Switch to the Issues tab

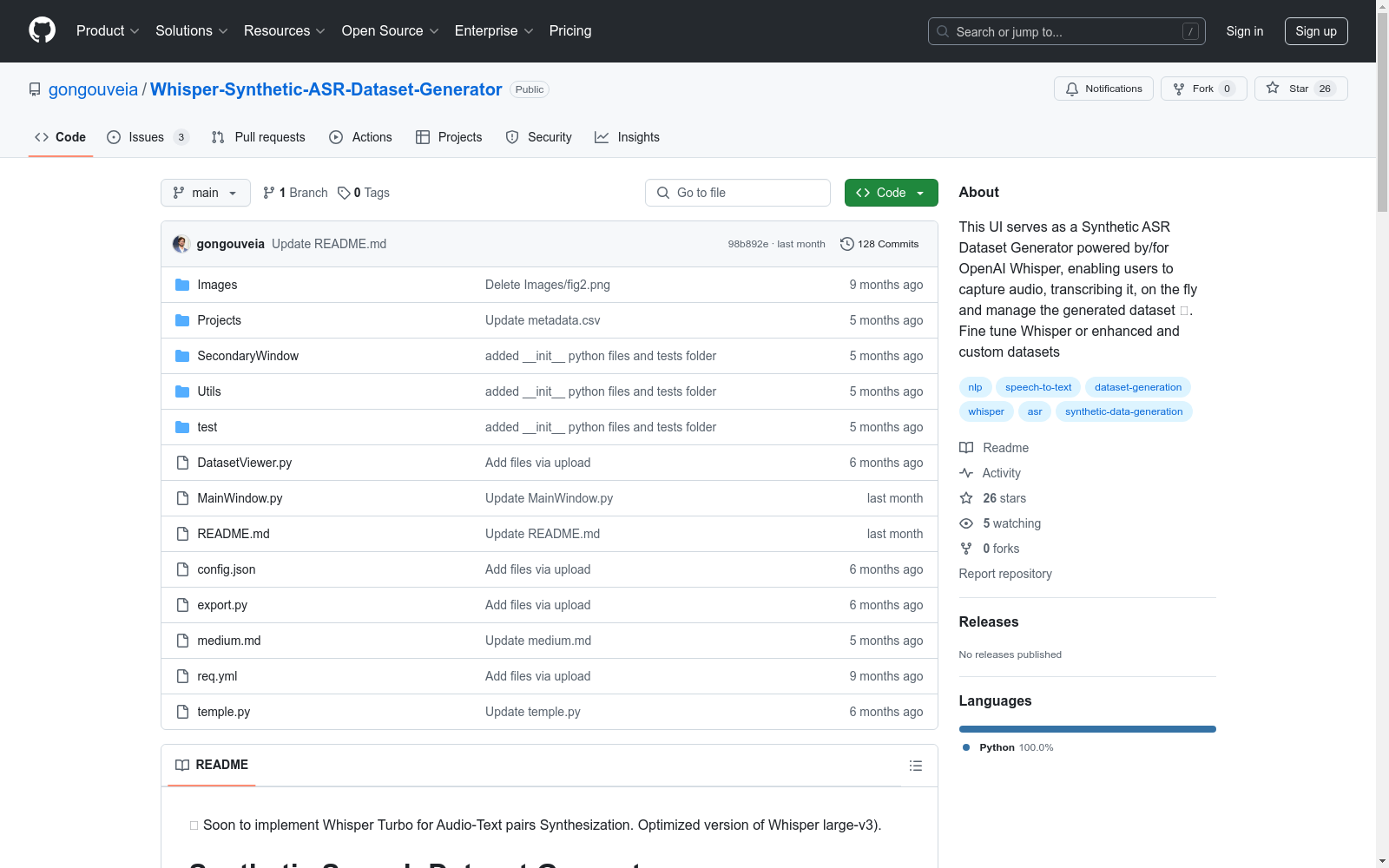pos(148,137)
